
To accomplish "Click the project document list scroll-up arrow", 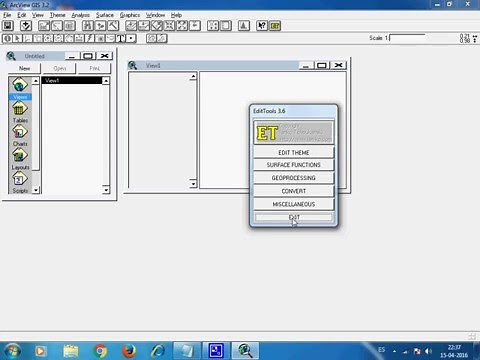I will [106, 81].
